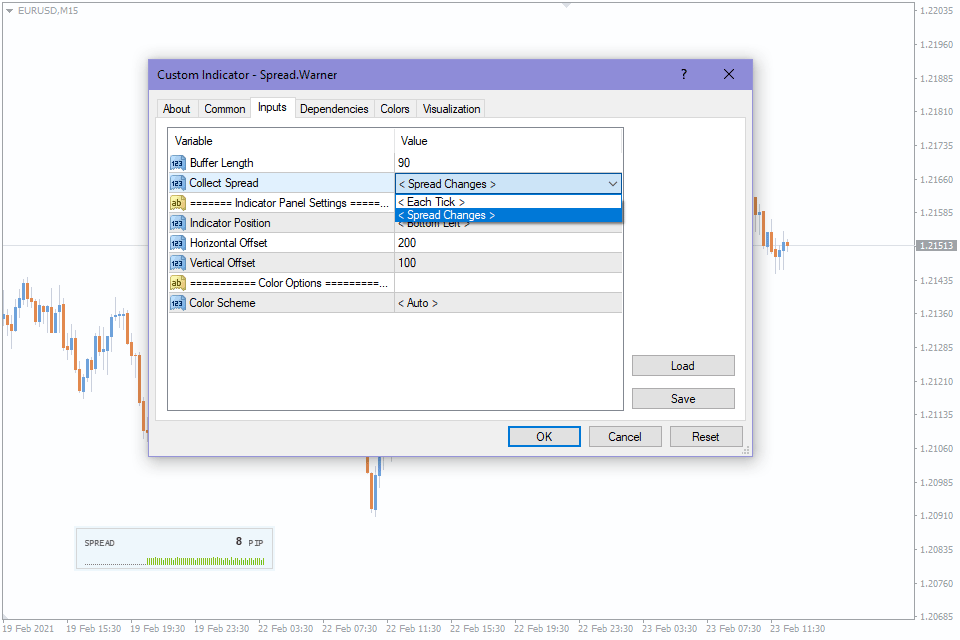Click the Cancel button

click(x=624, y=437)
